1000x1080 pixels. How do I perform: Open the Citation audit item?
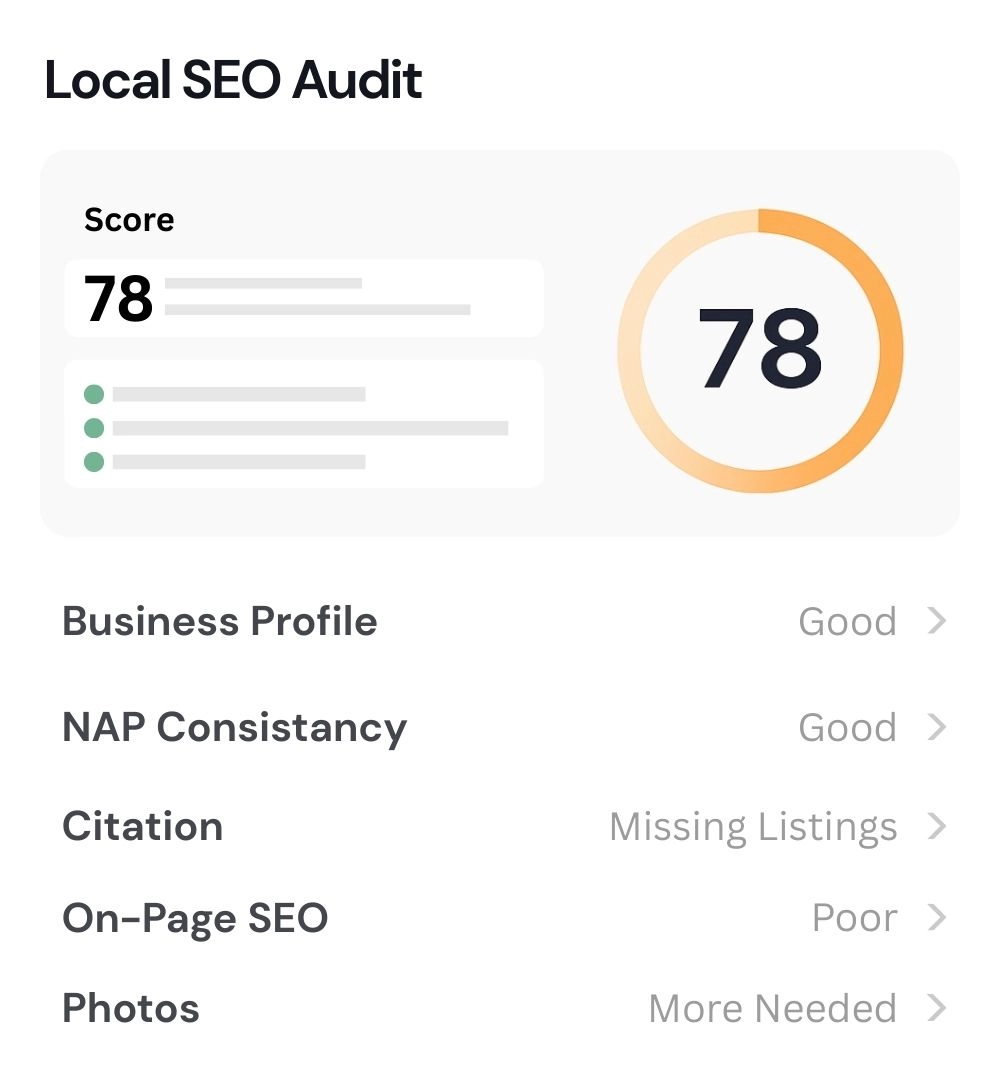pos(142,827)
